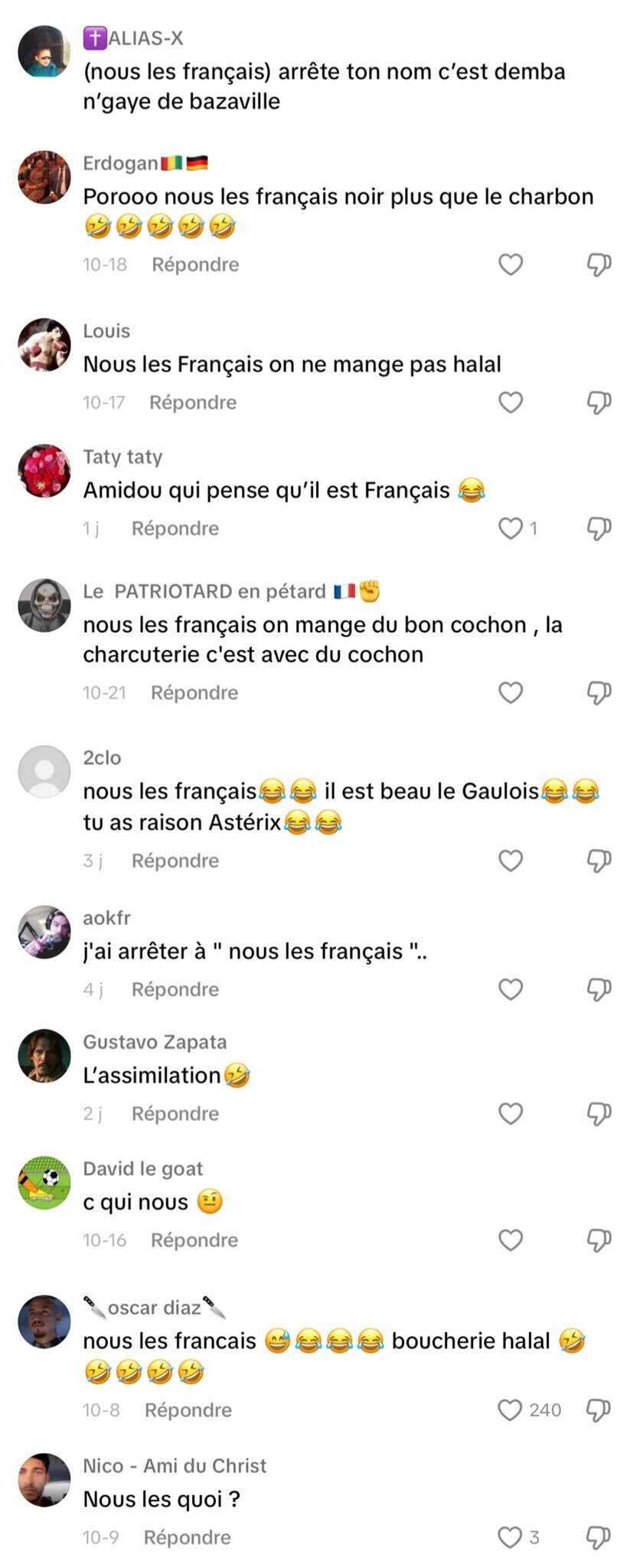Tap Répondre under aokfr's comment
633x1568 pixels.
click(x=175, y=990)
